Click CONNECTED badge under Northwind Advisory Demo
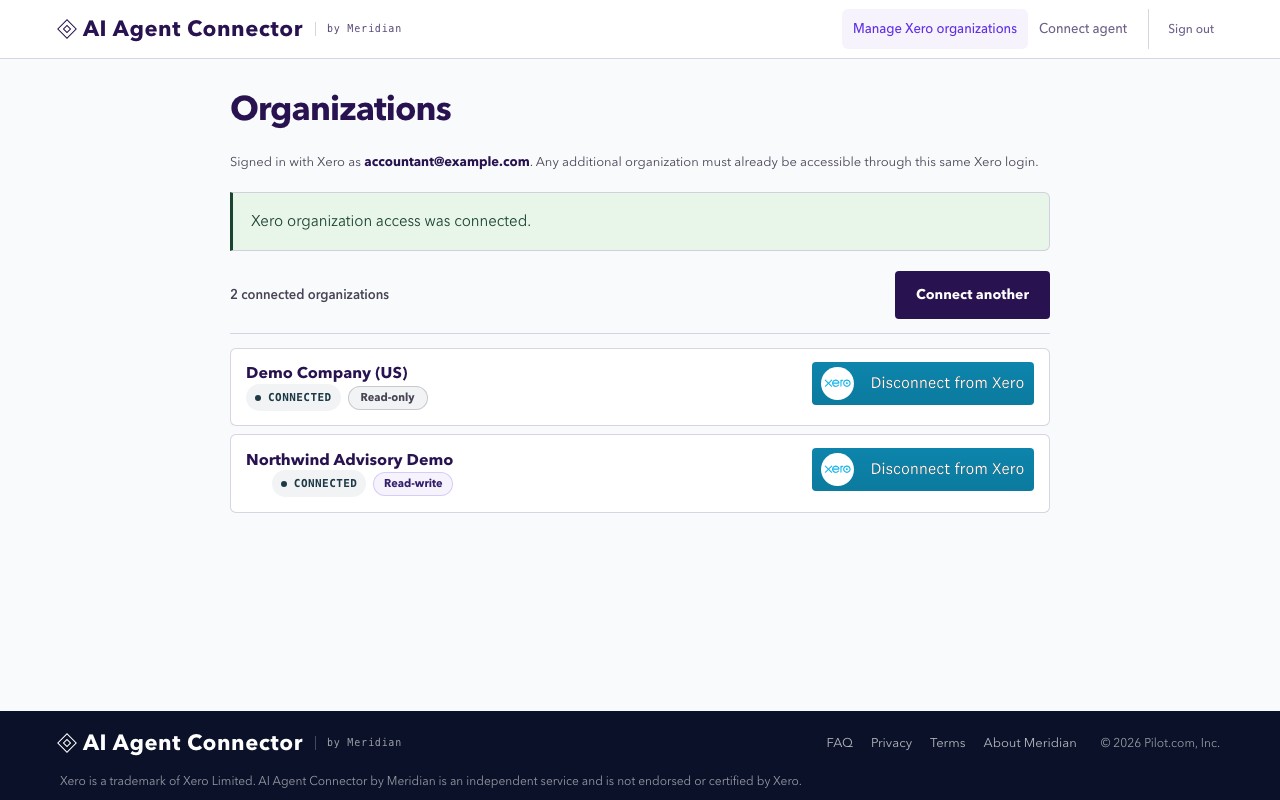The image size is (1280, 800). point(319,484)
